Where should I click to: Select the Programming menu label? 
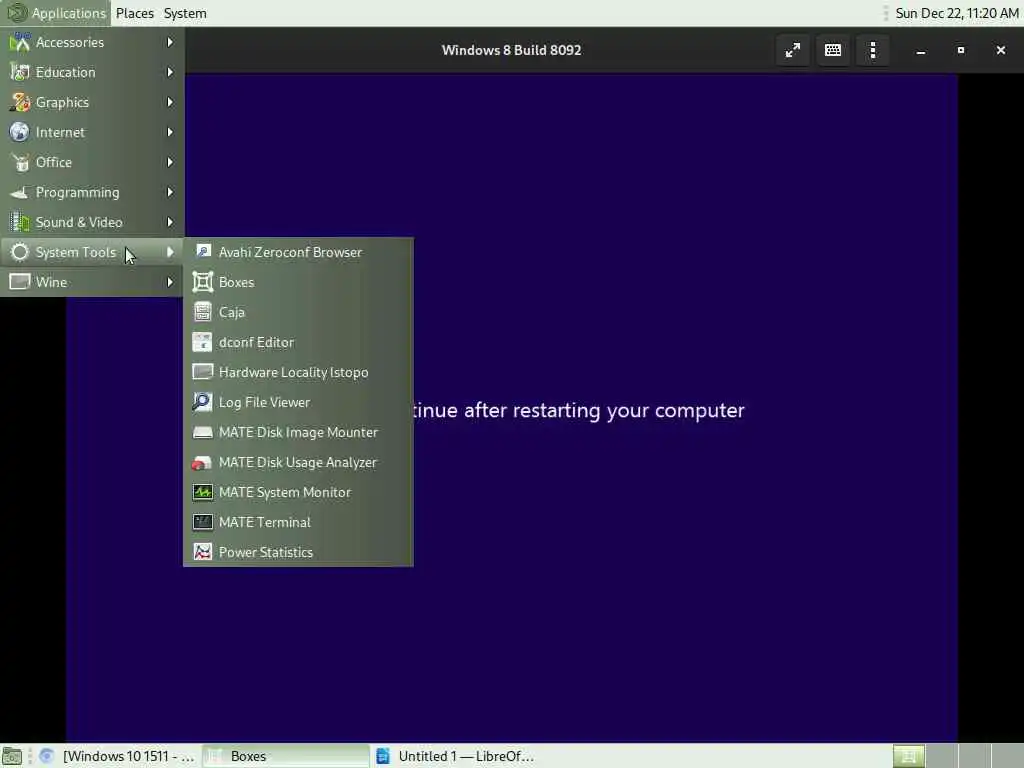tap(78, 193)
